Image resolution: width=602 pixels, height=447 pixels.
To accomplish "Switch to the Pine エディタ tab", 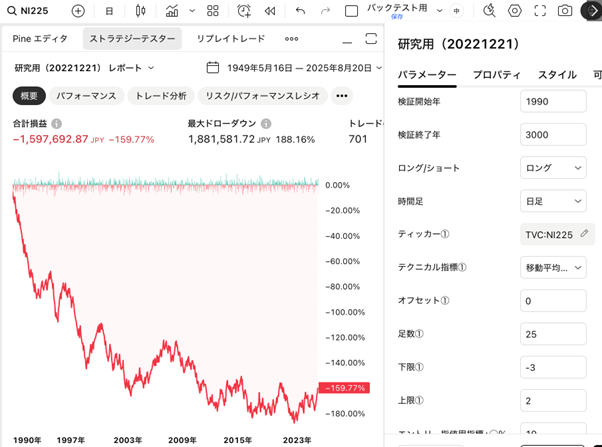I will click(40, 39).
